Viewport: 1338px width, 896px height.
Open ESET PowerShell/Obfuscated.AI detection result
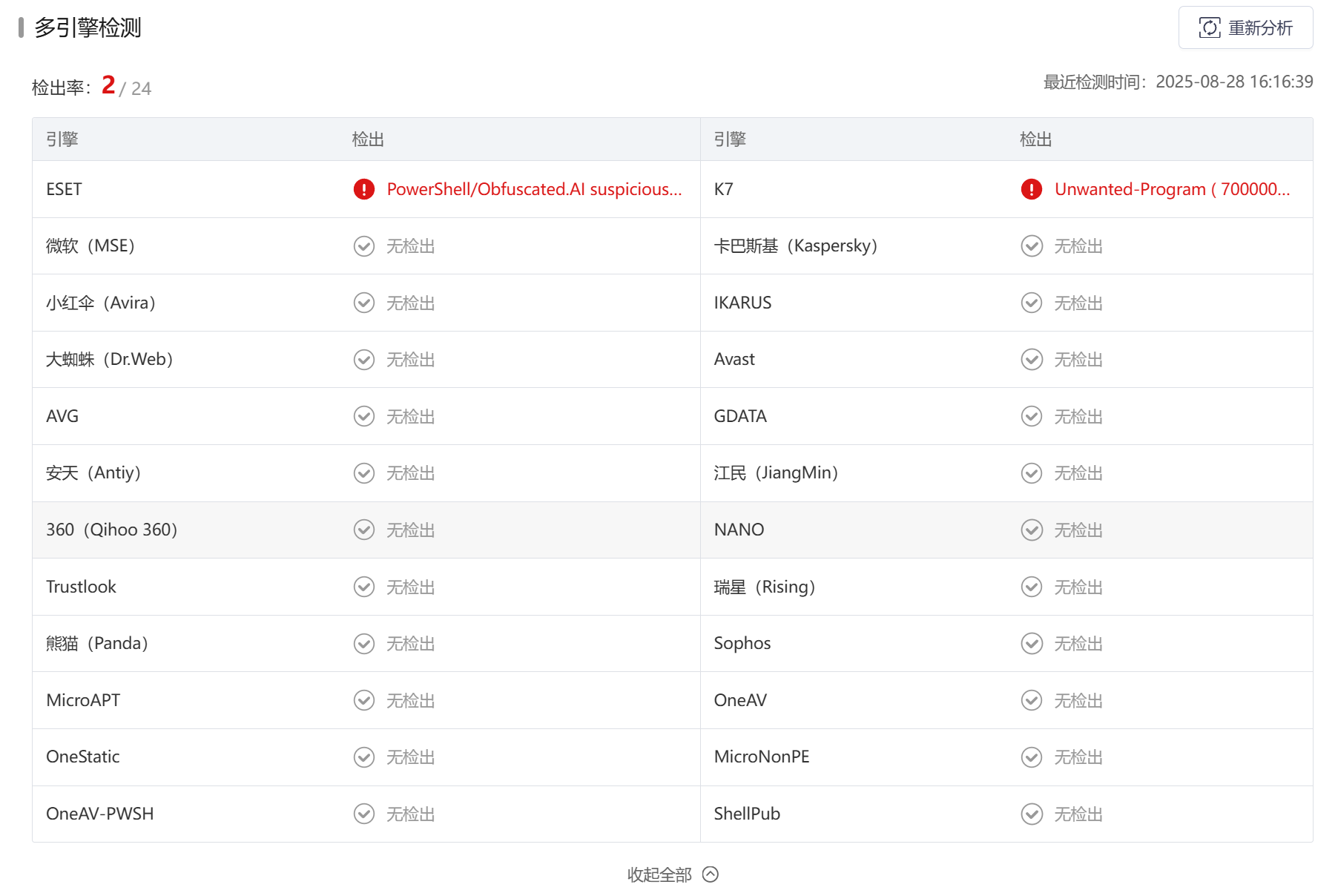tap(534, 189)
